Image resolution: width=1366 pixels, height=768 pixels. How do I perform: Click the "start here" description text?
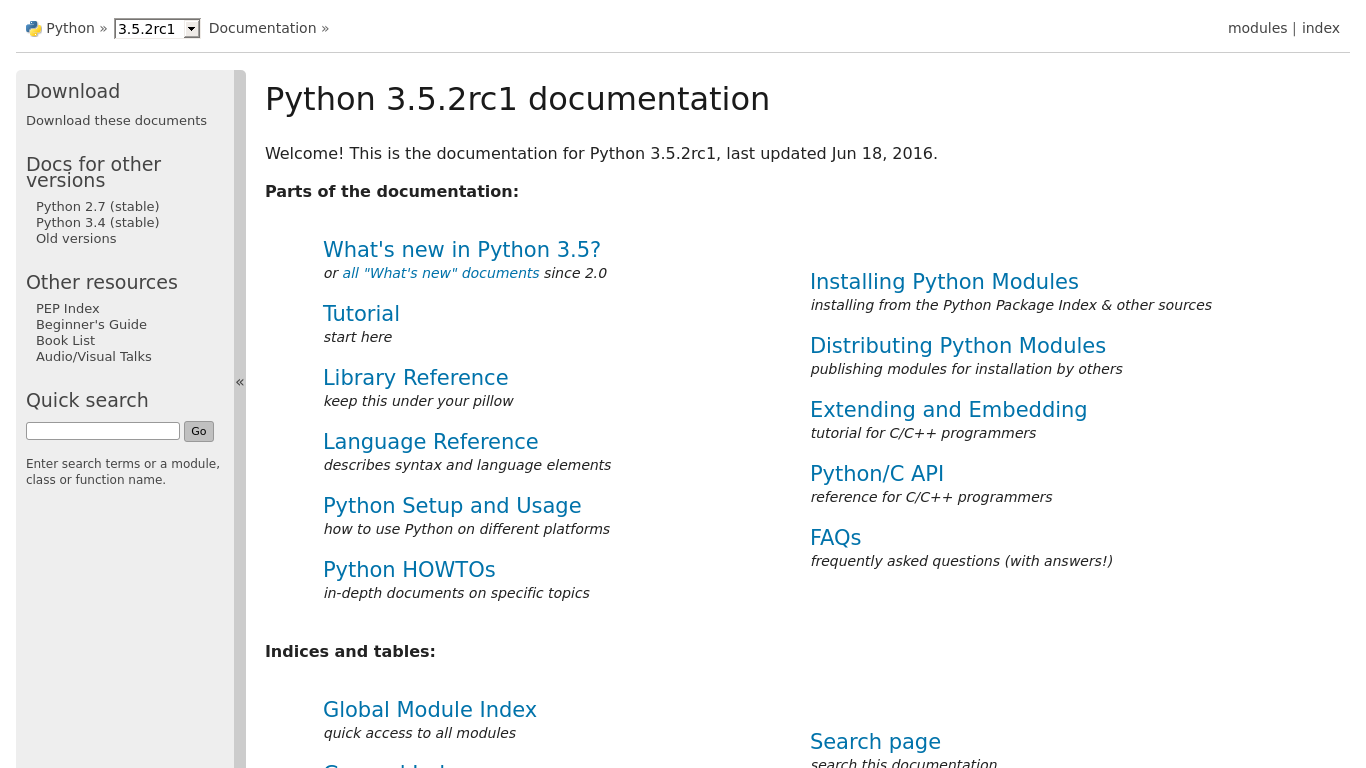[358, 337]
